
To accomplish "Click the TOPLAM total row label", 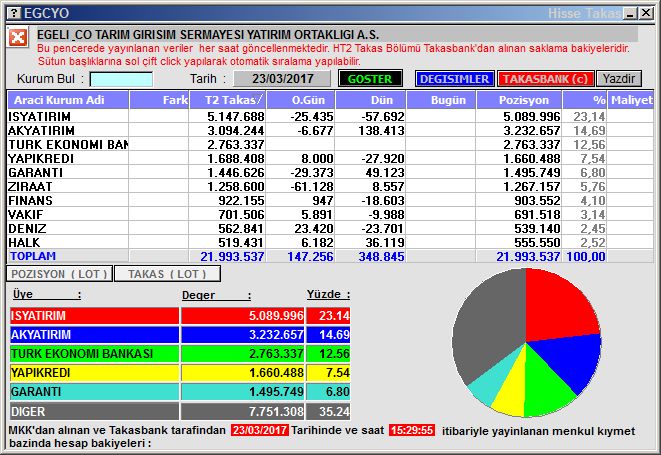I will point(33,256).
